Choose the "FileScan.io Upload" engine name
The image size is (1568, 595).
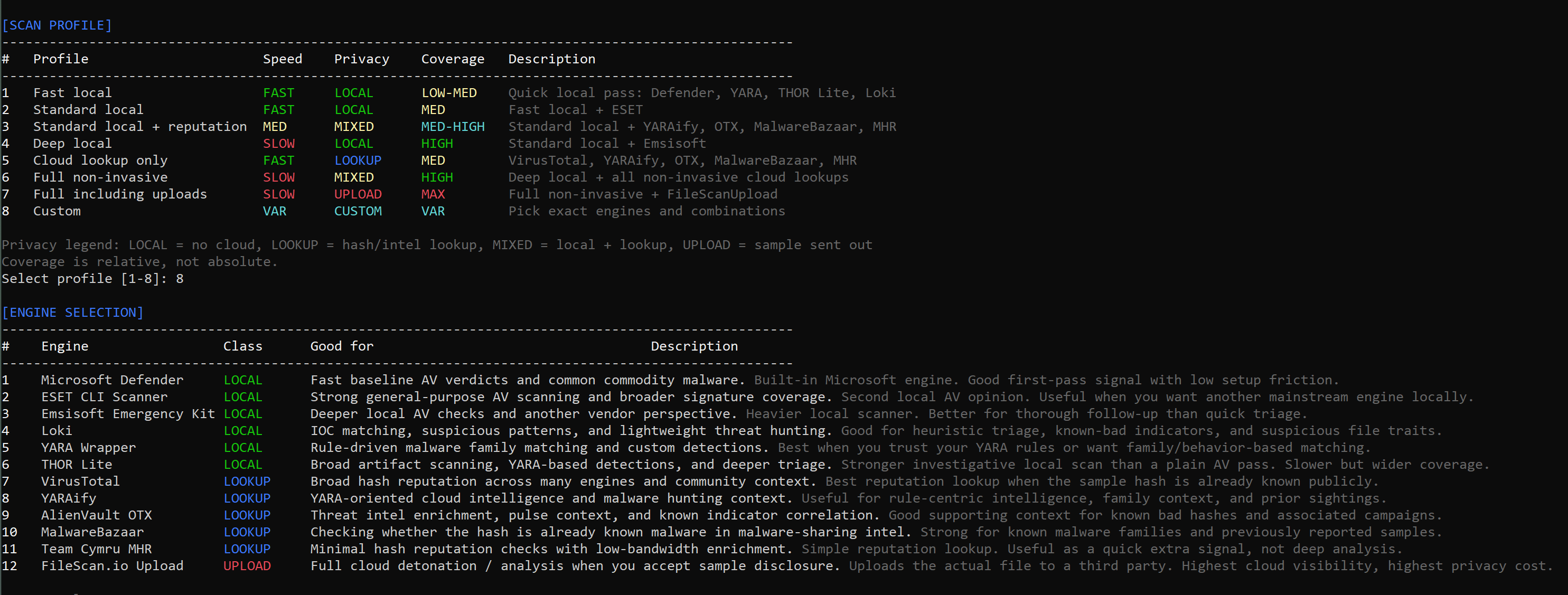[112, 566]
